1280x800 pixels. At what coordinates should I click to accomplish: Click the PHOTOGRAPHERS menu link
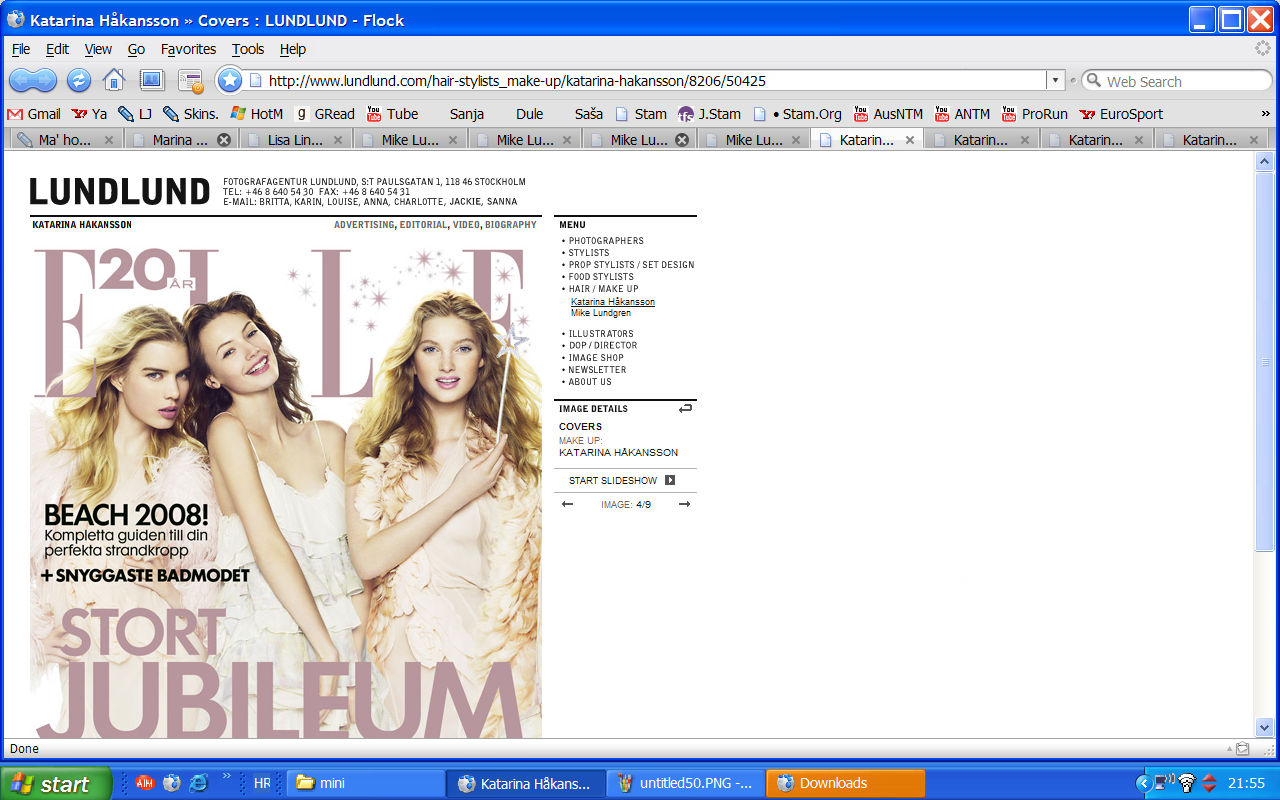coord(606,241)
